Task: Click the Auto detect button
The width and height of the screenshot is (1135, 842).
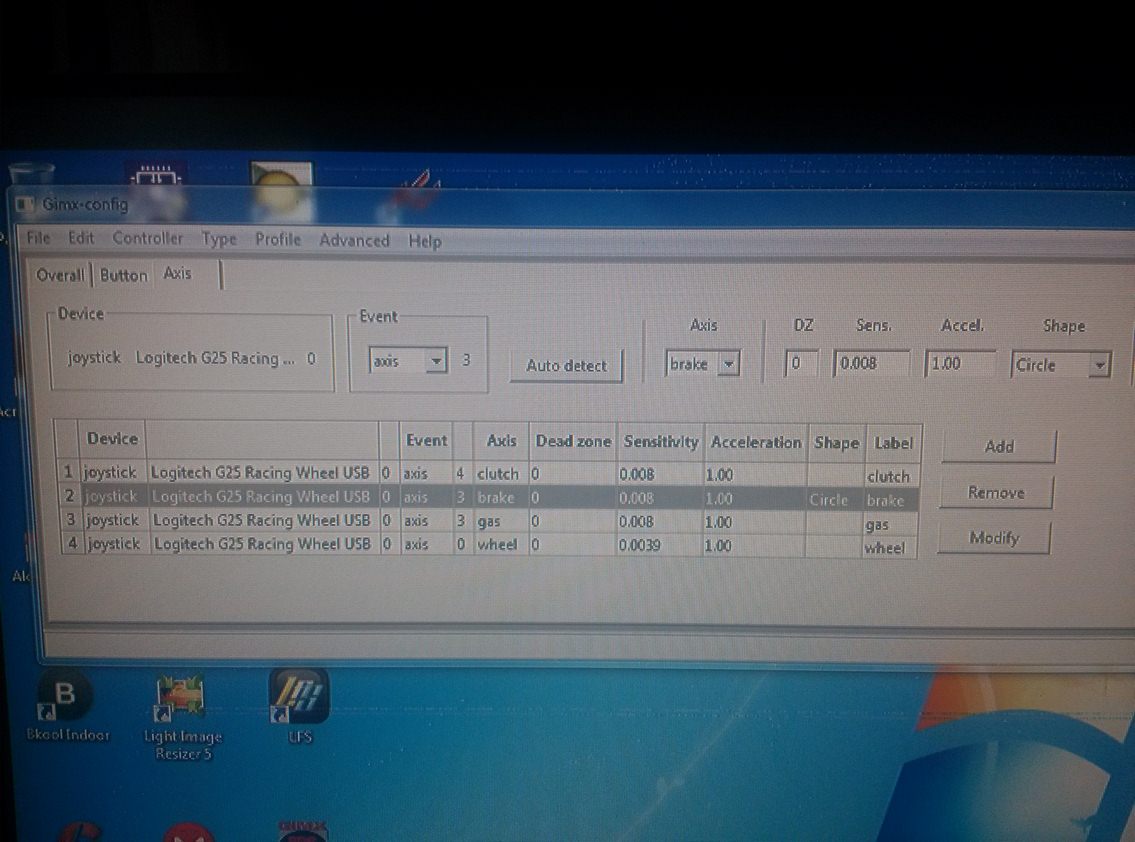Action: 566,366
